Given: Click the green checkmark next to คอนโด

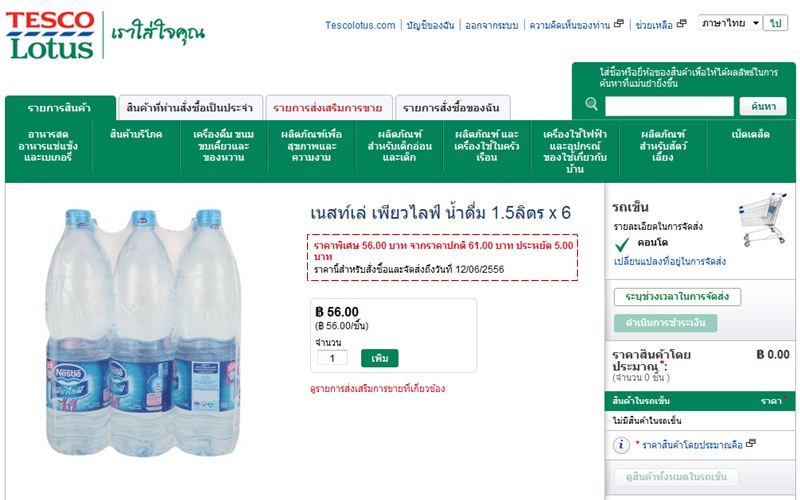Looking at the screenshot, I should [x=622, y=245].
